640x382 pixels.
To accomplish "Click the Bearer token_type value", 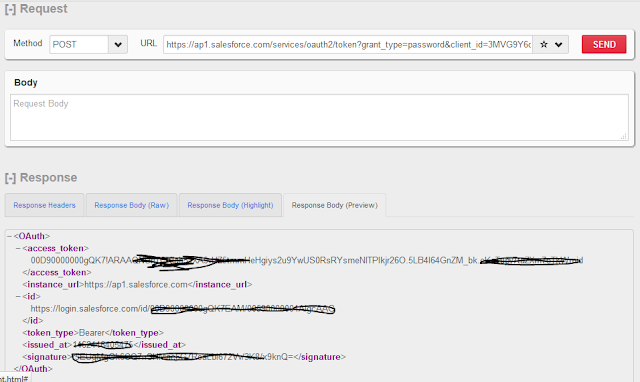I will coord(92,333).
